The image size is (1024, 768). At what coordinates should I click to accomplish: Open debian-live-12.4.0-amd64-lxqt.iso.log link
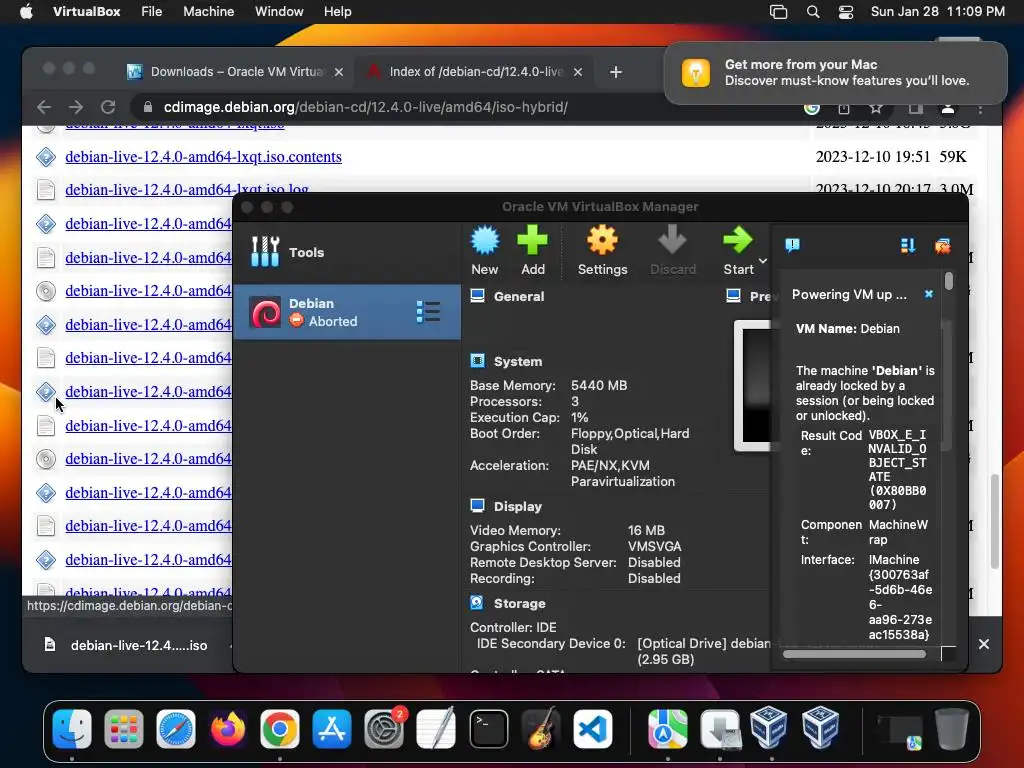click(187, 189)
